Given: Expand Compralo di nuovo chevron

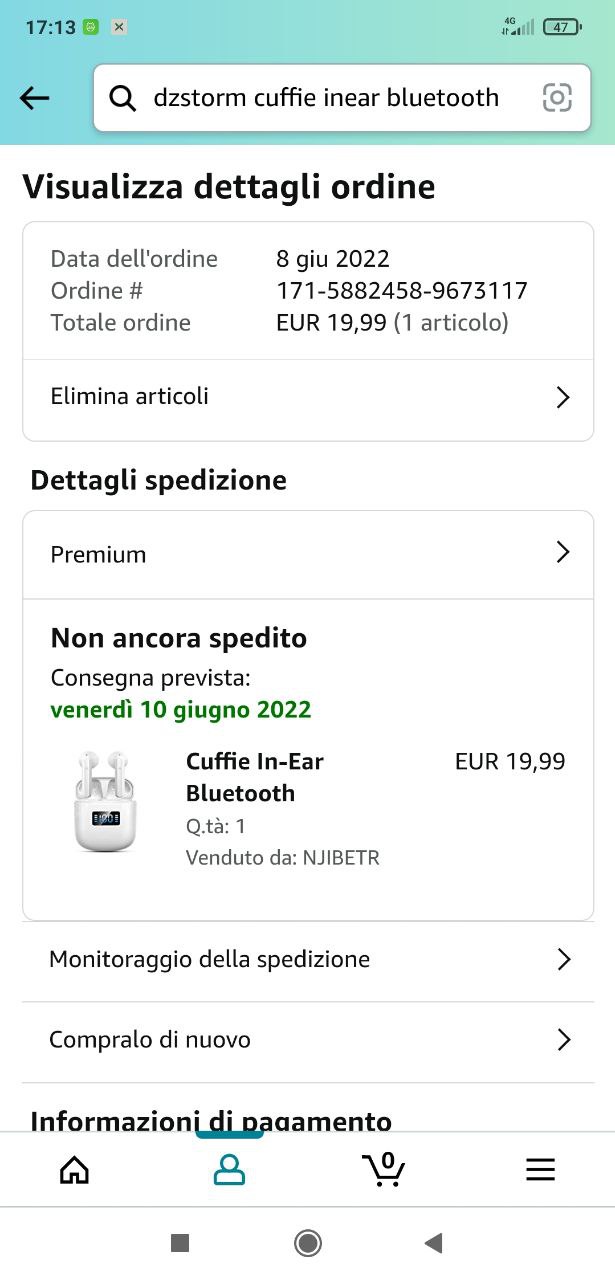Looking at the screenshot, I should pos(563,1040).
